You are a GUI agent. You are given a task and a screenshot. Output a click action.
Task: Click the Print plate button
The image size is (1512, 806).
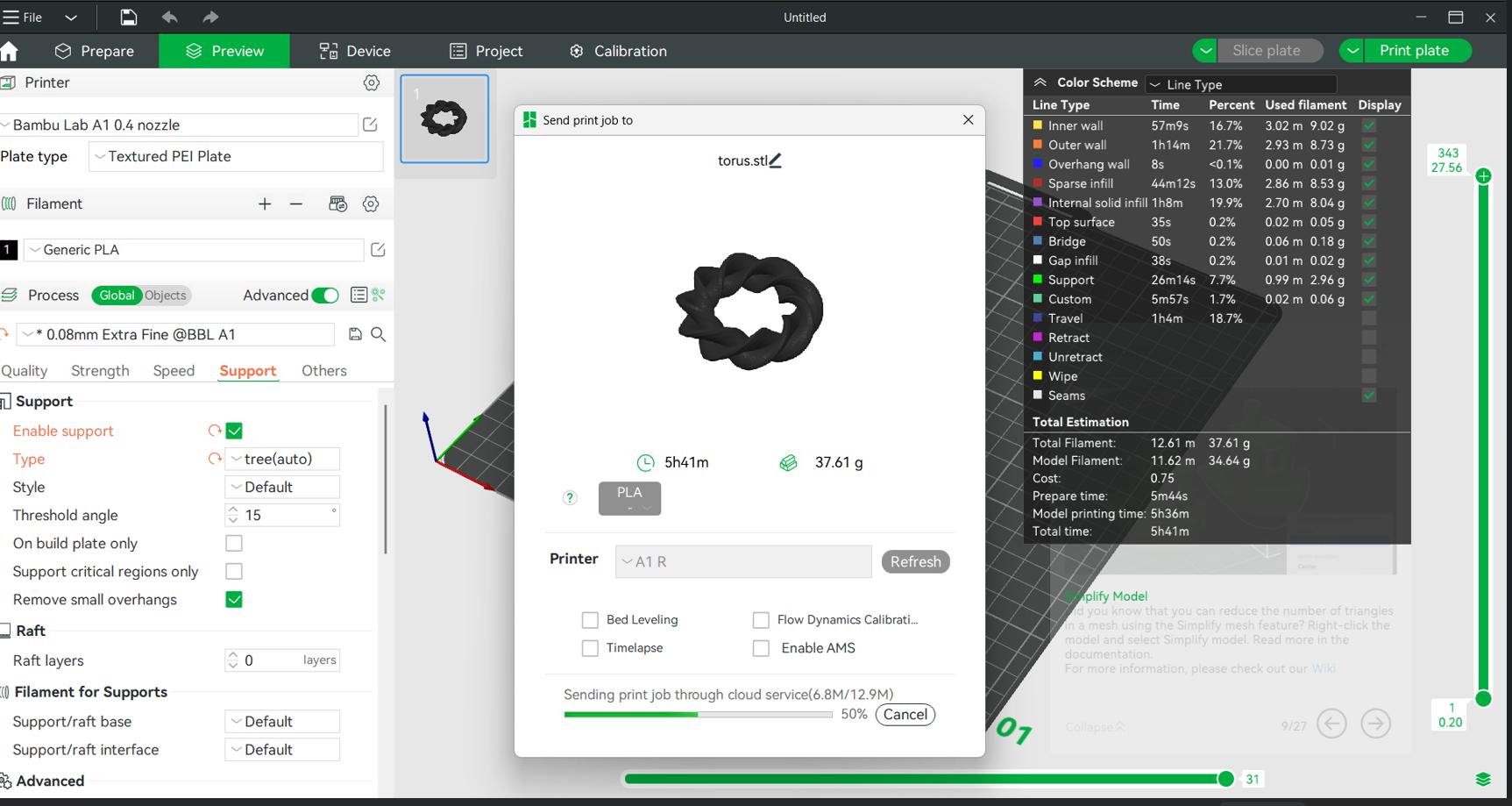1417,51
